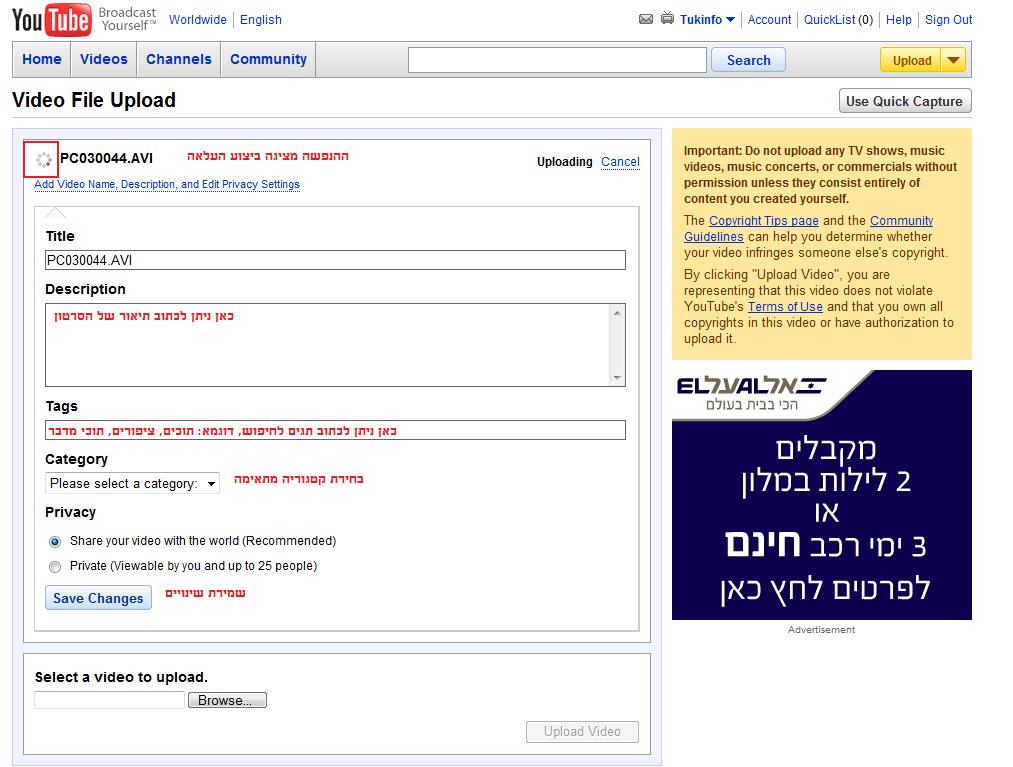The height and width of the screenshot is (767, 1013).
Task: Open the Copyright Tips page link
Action: (x=763, y=221)
